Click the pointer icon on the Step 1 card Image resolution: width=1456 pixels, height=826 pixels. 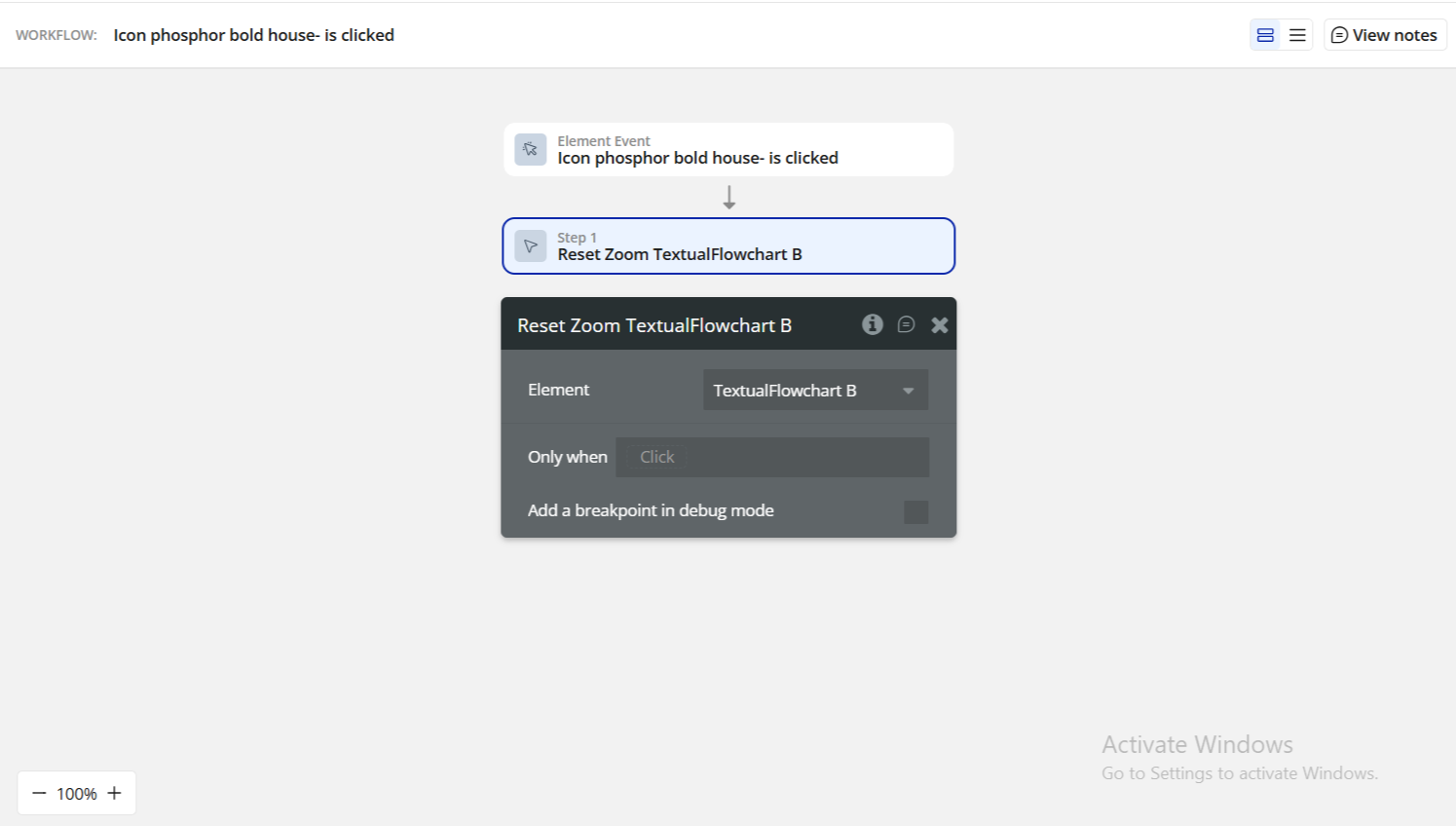[531, 246]
